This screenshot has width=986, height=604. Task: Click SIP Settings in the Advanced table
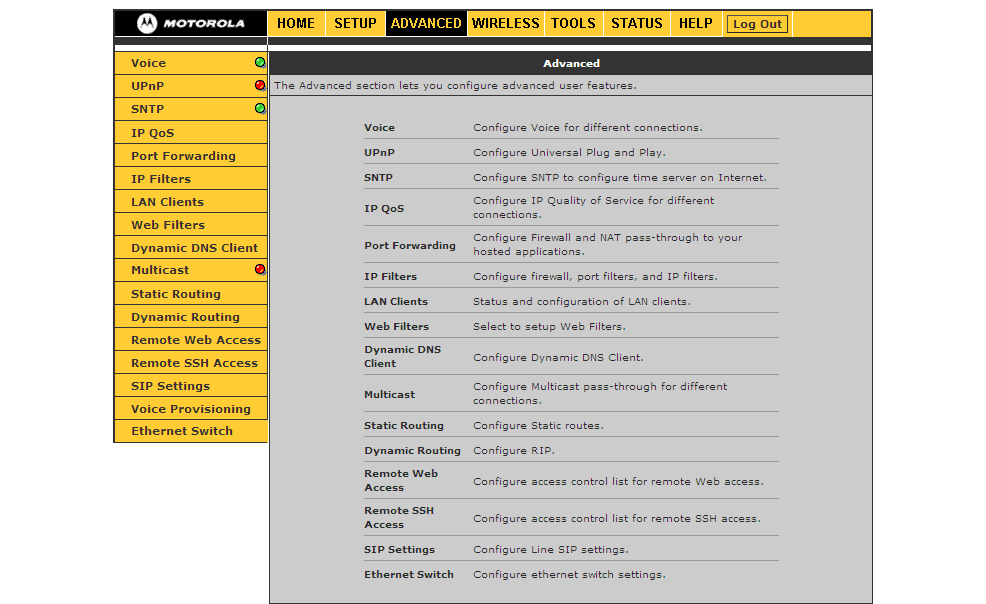(x=399, y=549)
